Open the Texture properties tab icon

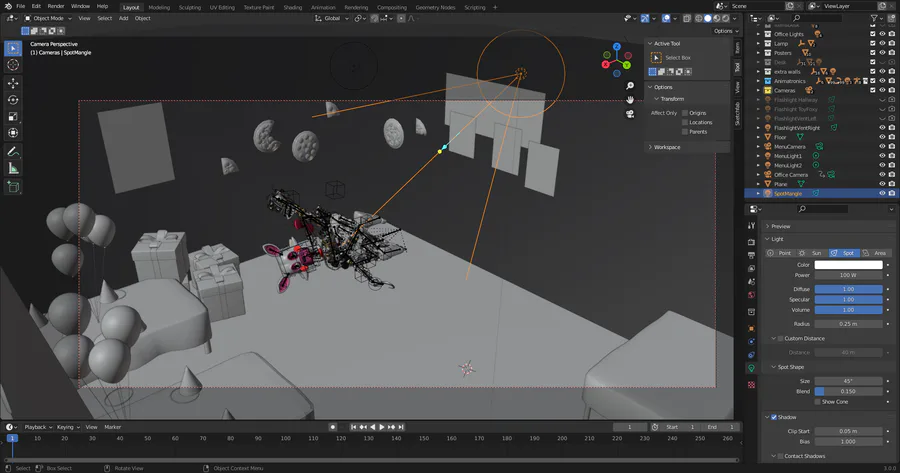click(751, 385)
